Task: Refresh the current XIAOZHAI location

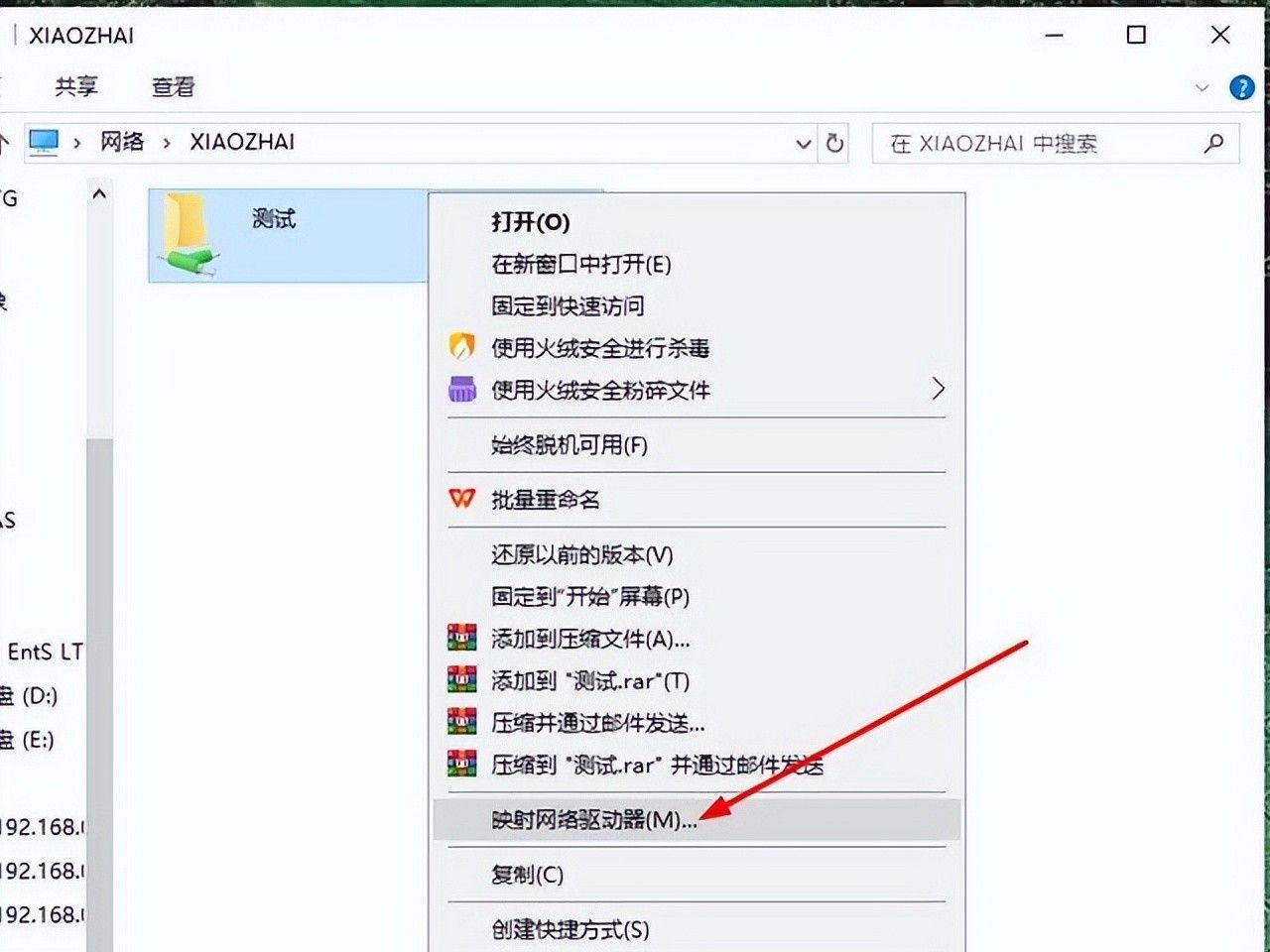Action: [835, 144]
